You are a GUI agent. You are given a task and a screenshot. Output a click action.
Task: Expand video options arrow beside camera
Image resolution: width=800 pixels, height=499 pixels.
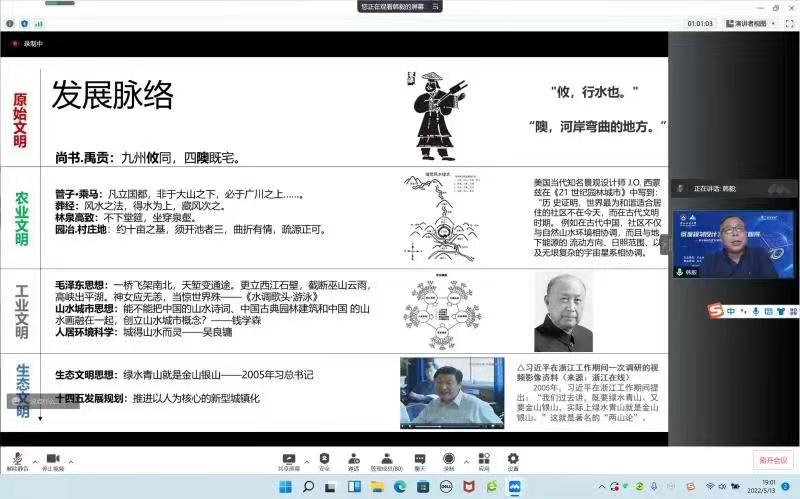click(x=70, y=462)
